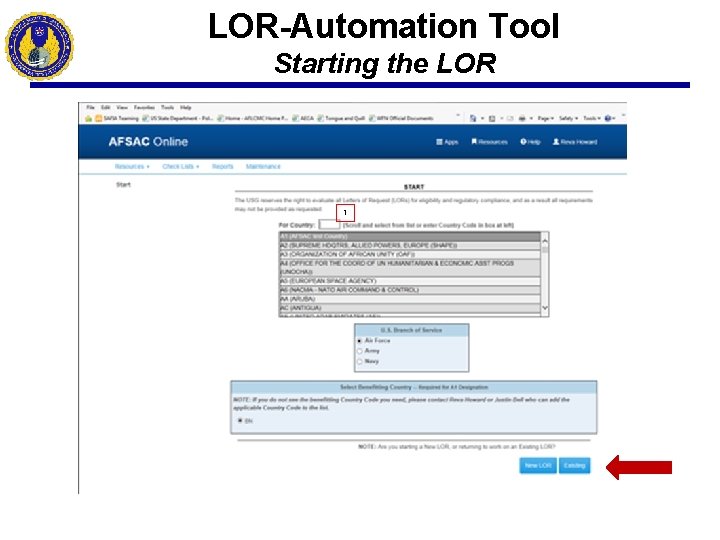720x540 pixels.
Task: Click the blue help icon in the browser command bar
Action: coord(608,118)
